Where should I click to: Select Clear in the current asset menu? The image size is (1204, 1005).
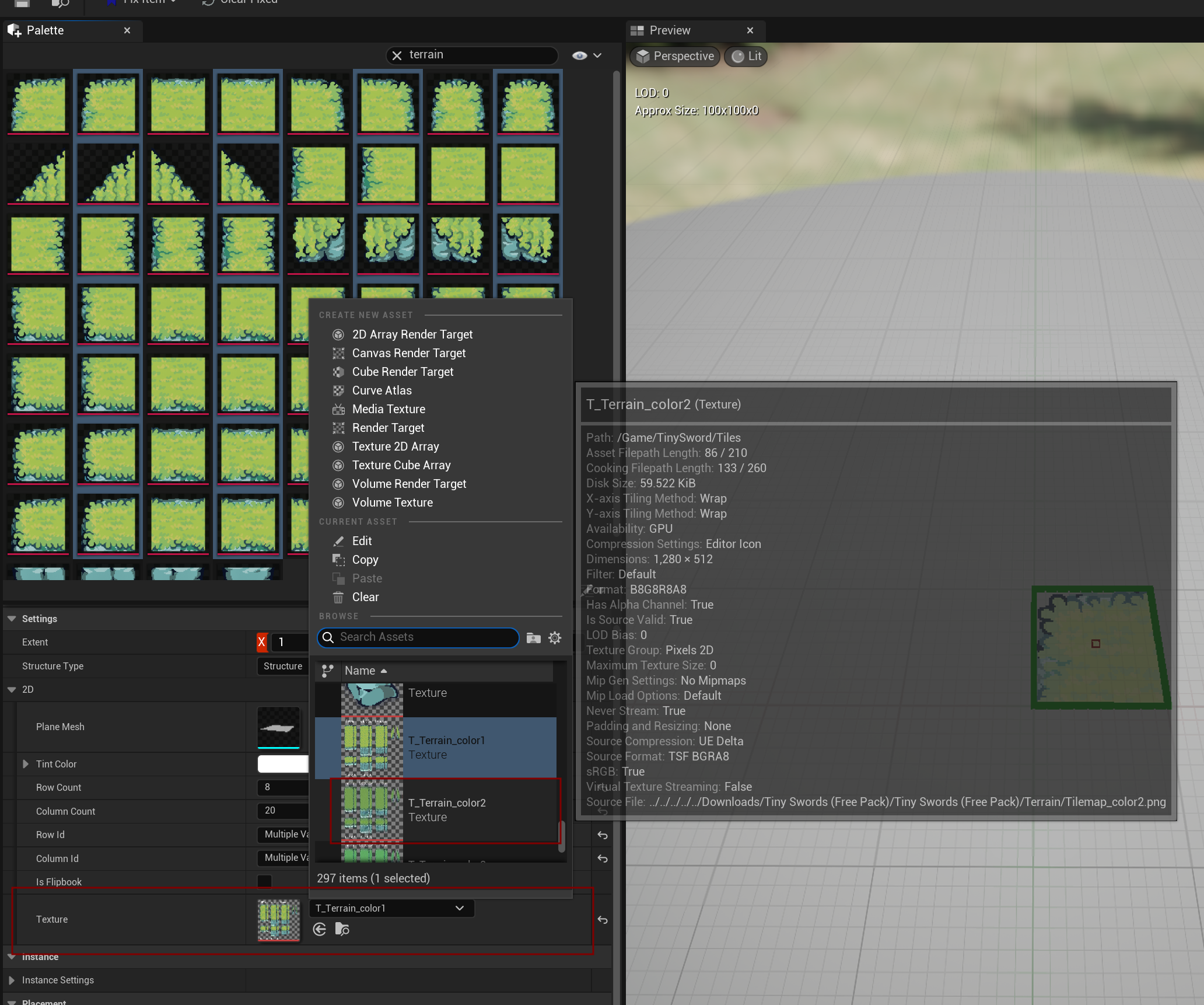[x=365, y=597]
